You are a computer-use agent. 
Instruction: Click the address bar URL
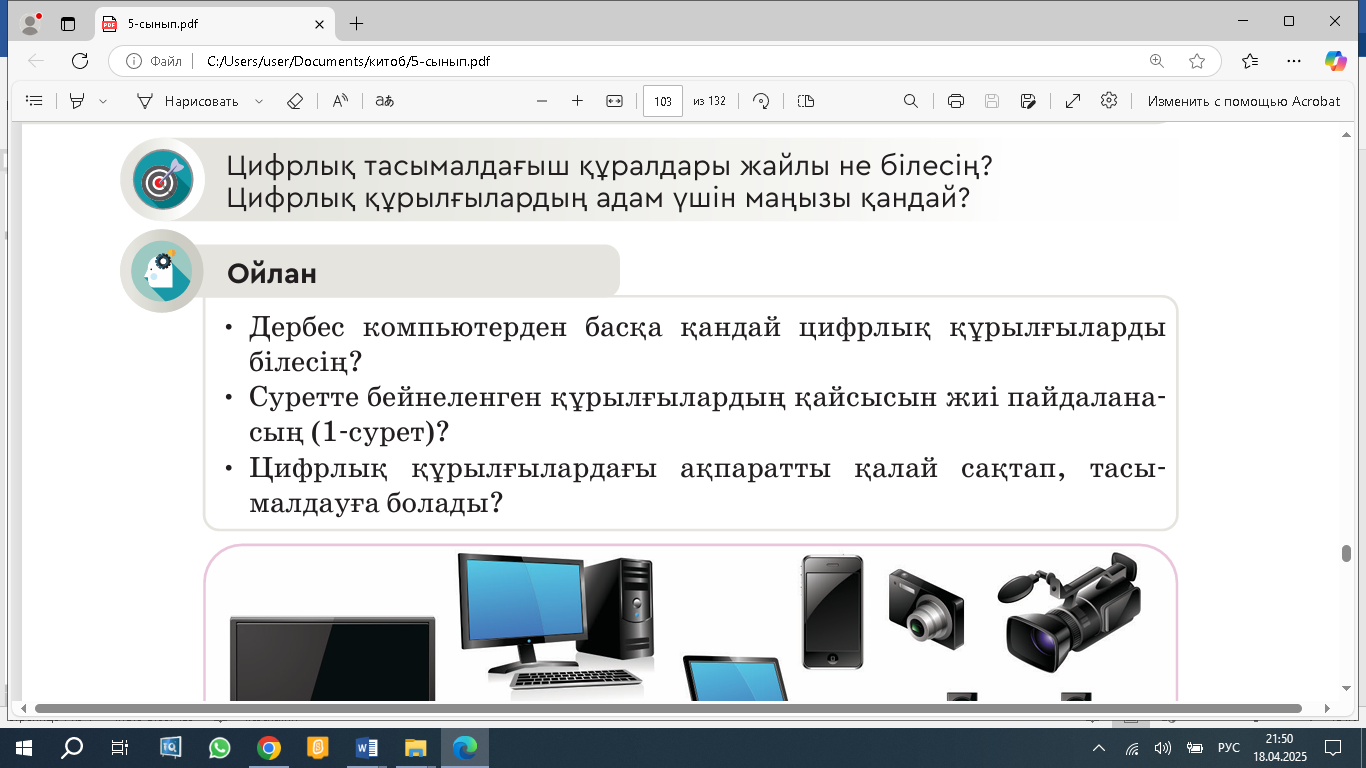(x=348, y=61)
